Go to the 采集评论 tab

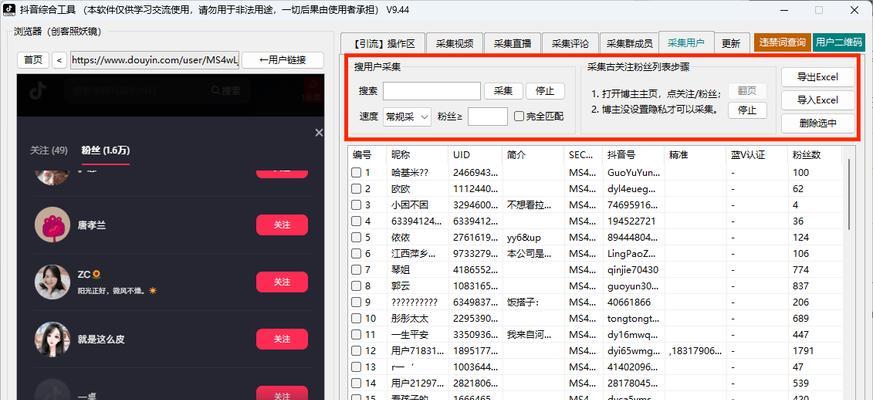[570, 43]
